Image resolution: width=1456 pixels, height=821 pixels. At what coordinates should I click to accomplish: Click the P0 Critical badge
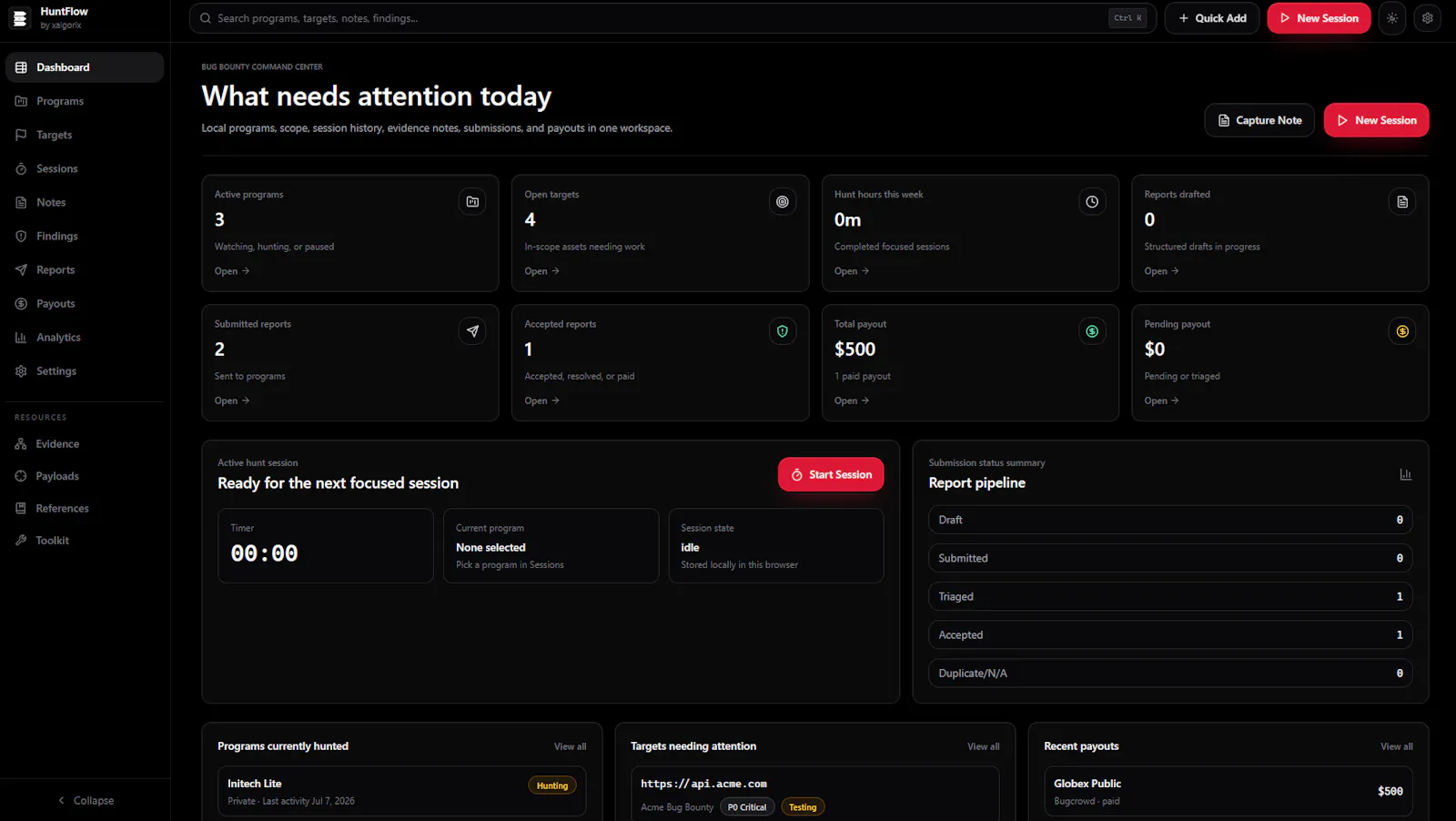[747, 807]
